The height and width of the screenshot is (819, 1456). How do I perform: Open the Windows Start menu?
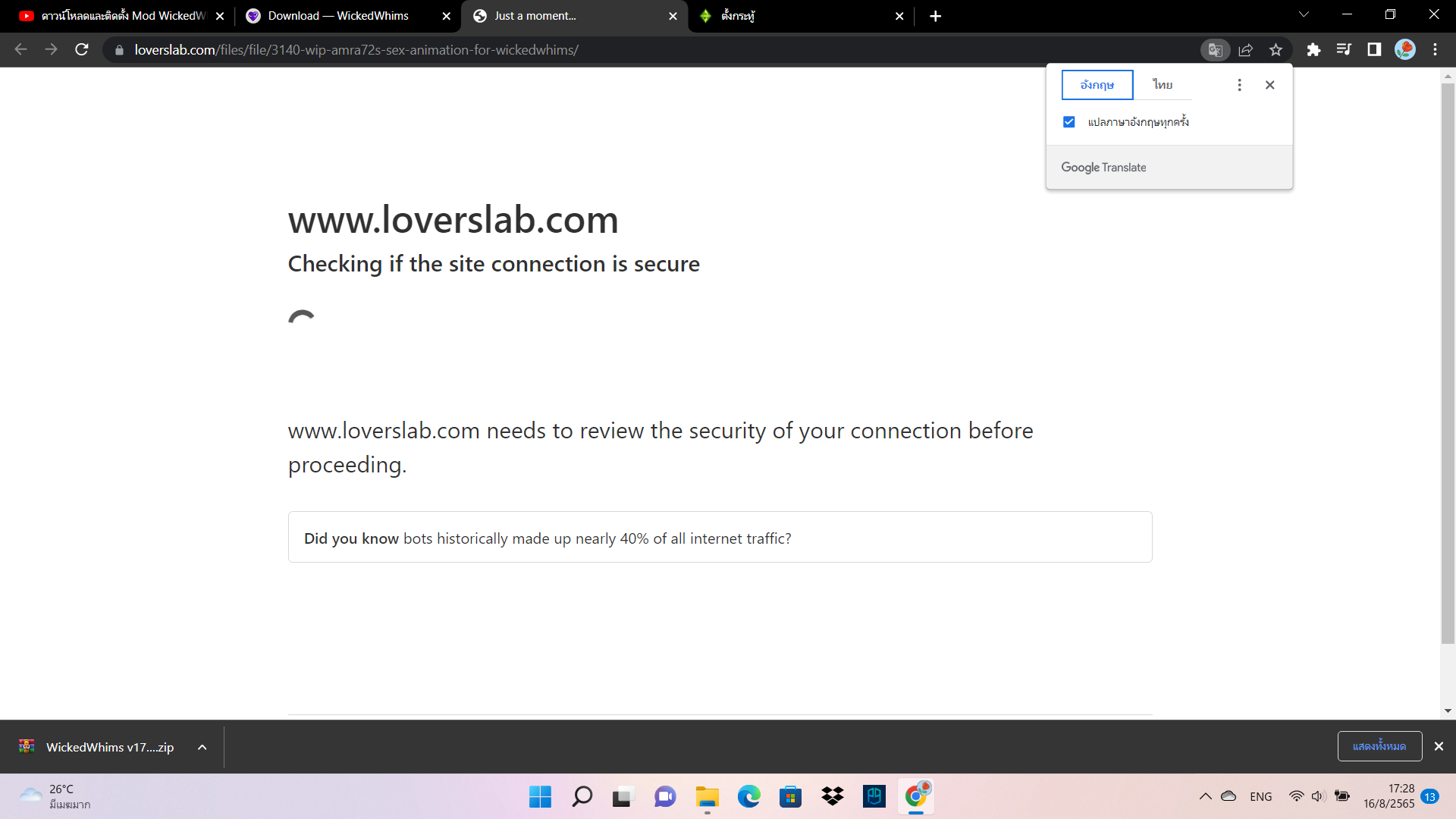(540, 796)
